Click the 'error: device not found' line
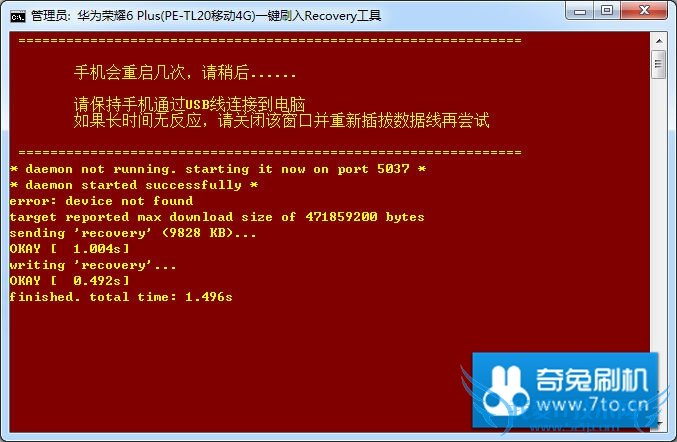 101,201
